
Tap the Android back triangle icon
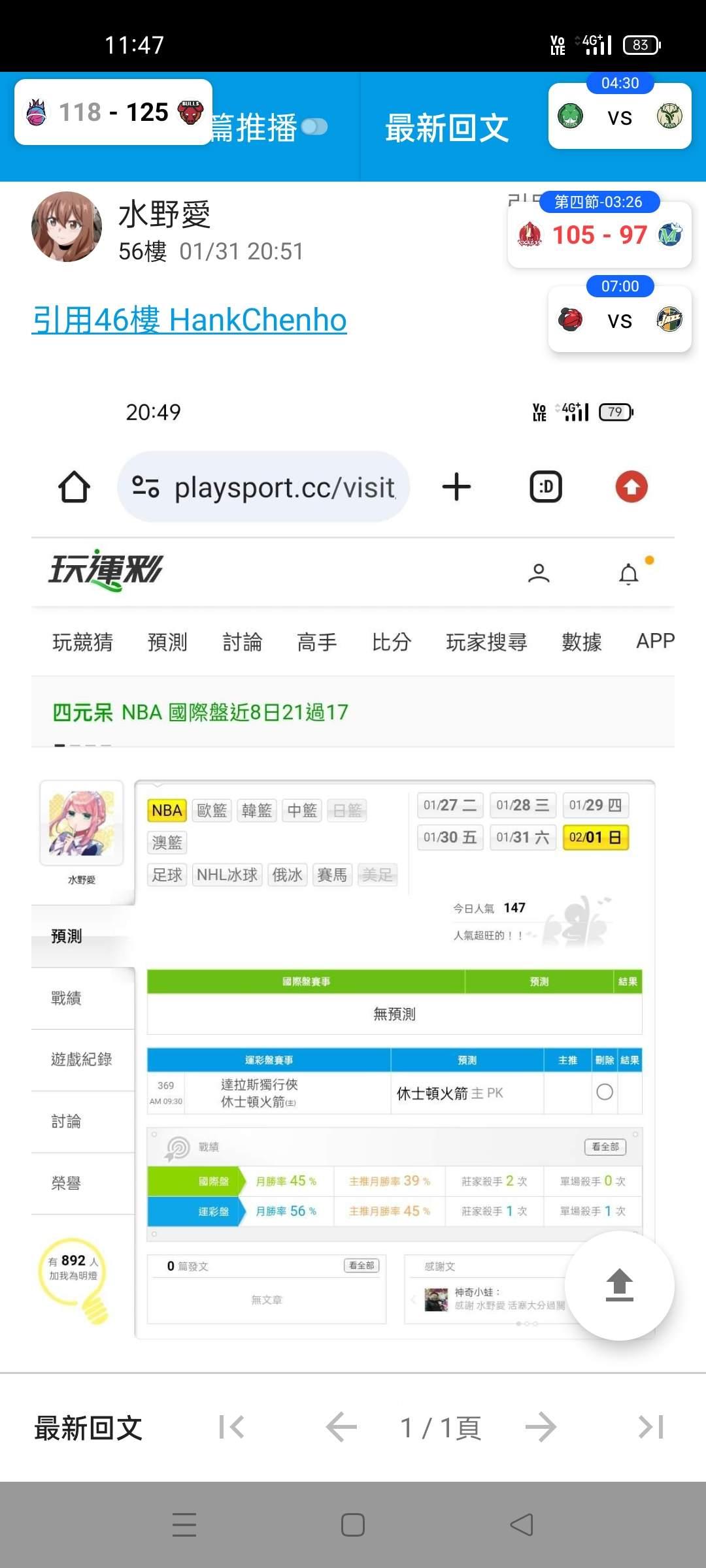(522, 1525)
